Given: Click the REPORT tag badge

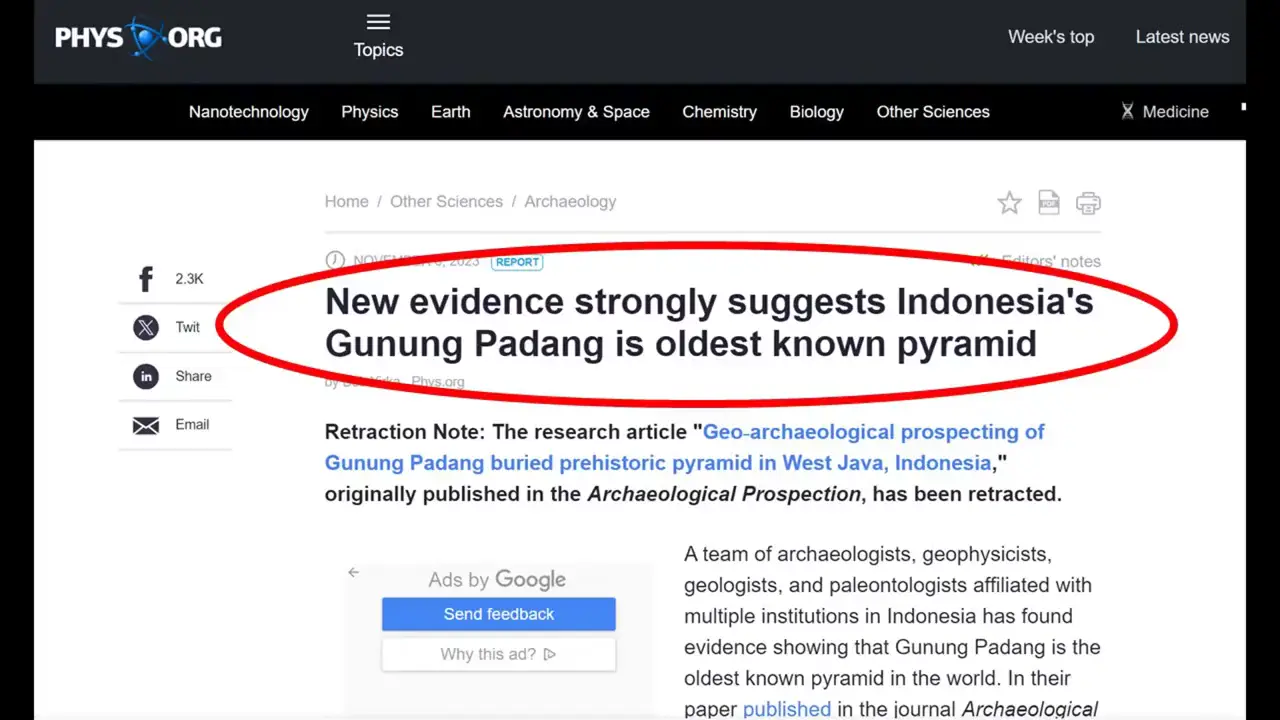Looking at the screenshot, I should (517, 262).
